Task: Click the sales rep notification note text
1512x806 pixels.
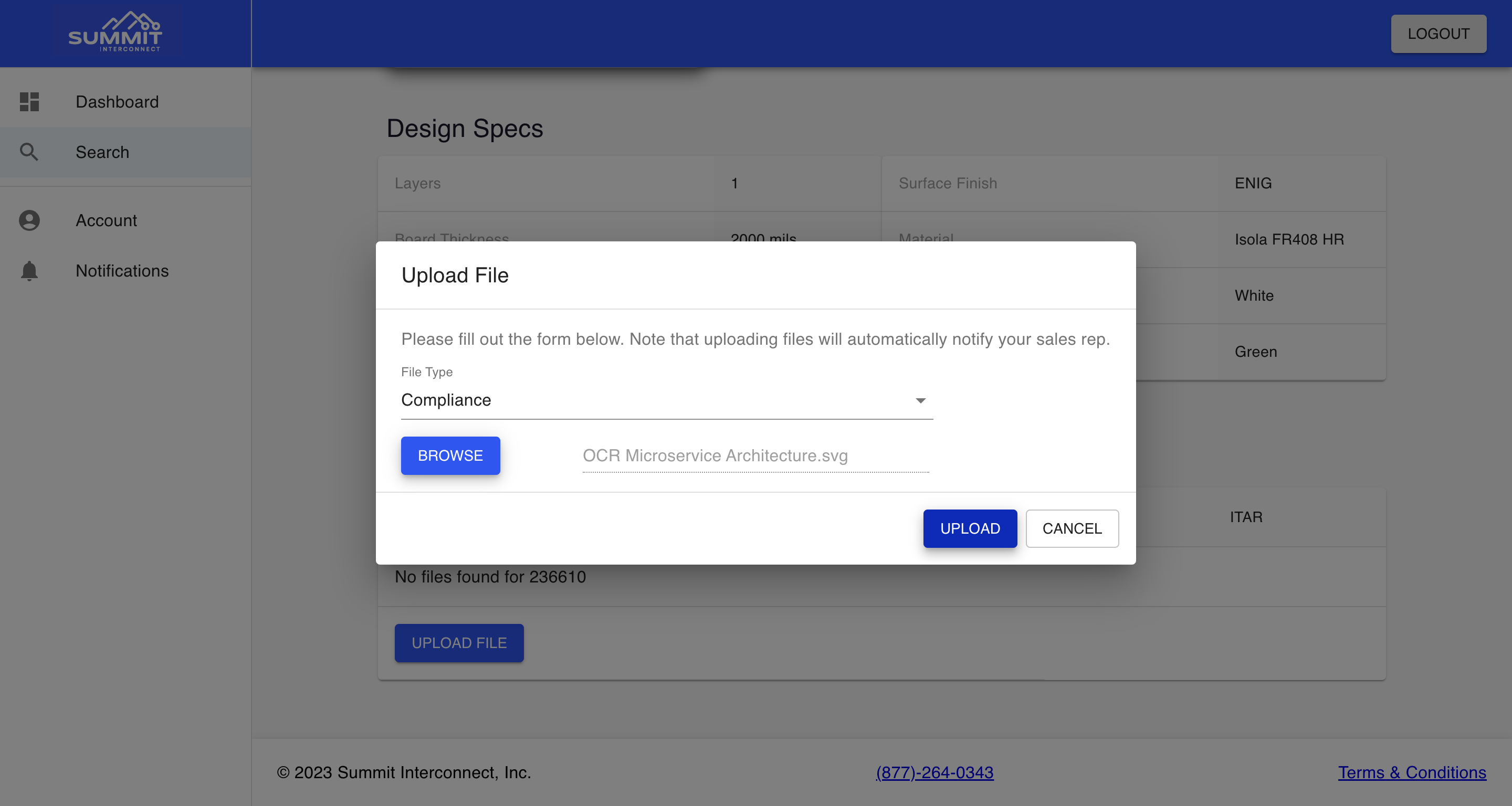Action: (755, 339)
